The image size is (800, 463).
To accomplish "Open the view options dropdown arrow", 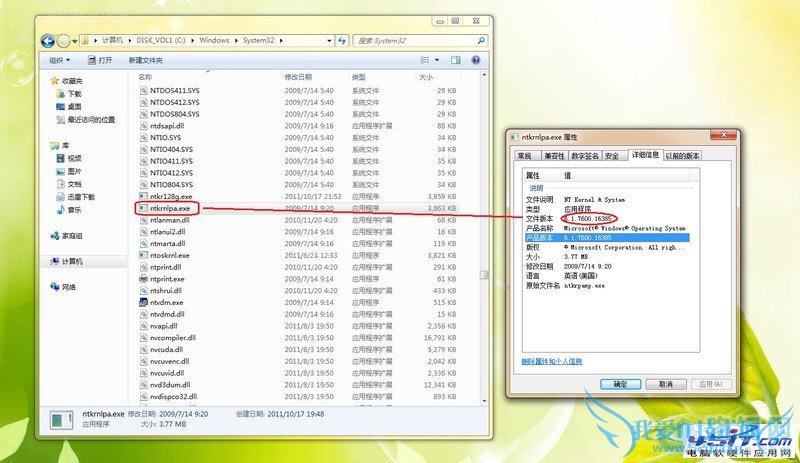I will [x=437, y=60].
